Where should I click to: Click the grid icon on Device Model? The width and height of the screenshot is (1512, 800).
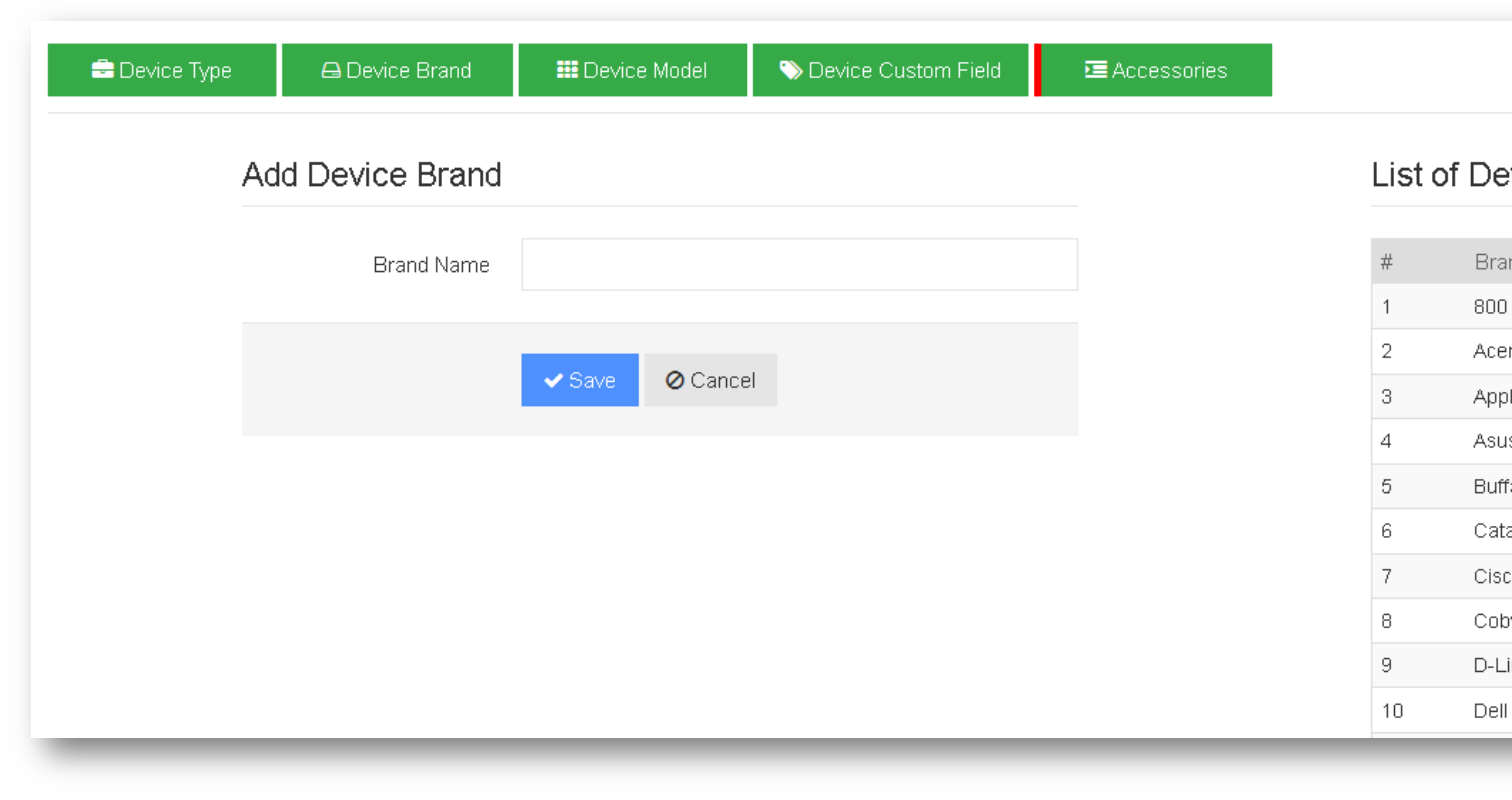coord(567,69)
